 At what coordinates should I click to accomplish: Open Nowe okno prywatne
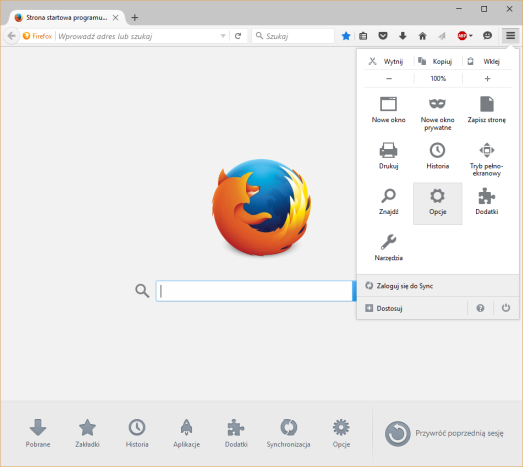coord(438,113)
